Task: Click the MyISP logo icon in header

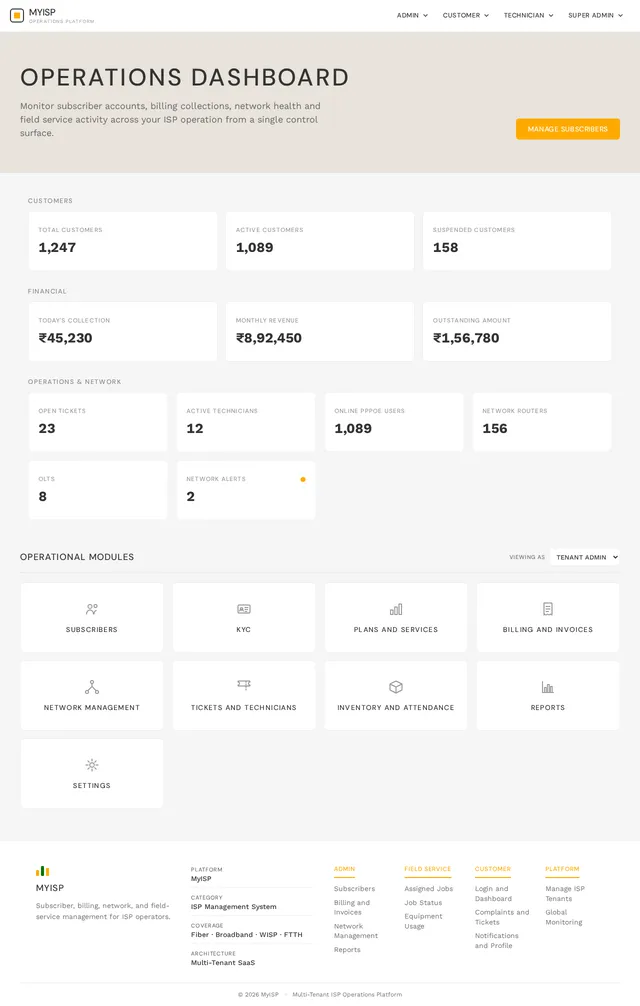Action: [17, 15]
